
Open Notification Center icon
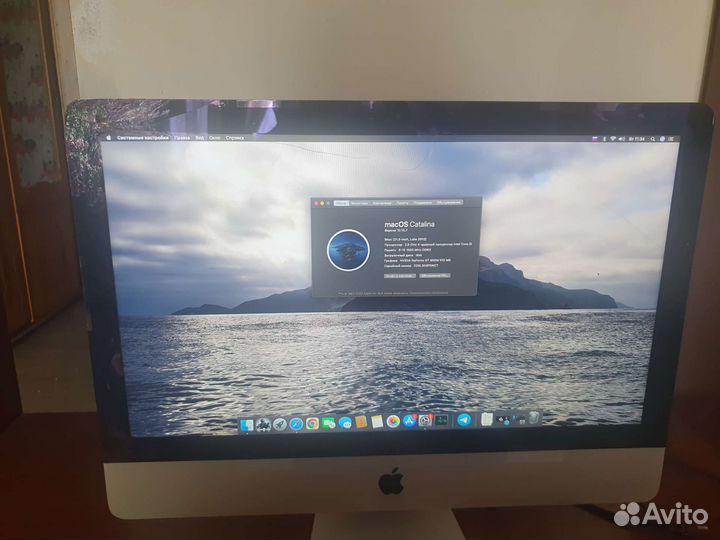pos(671,139)
